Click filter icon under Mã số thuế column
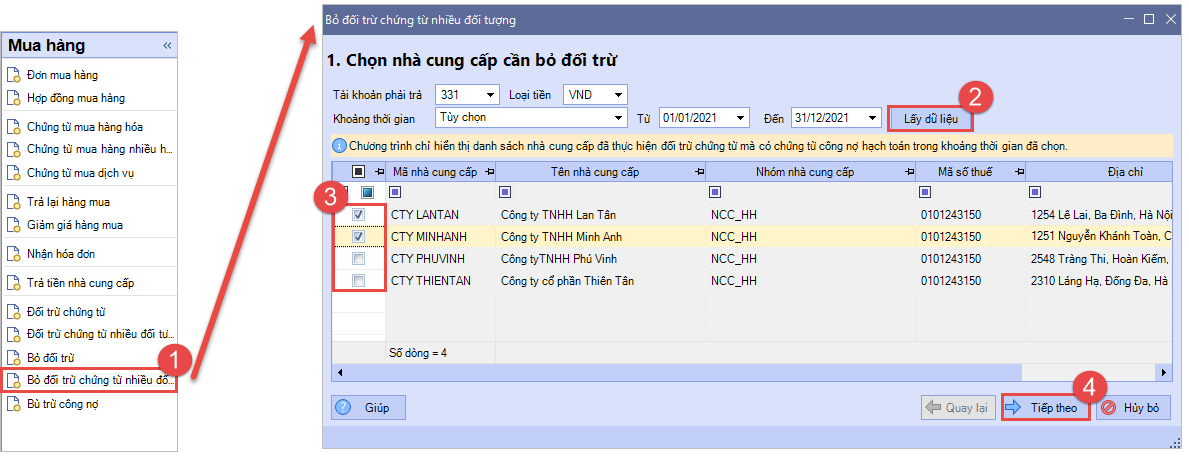1189x456 pixels. [923, 192]
